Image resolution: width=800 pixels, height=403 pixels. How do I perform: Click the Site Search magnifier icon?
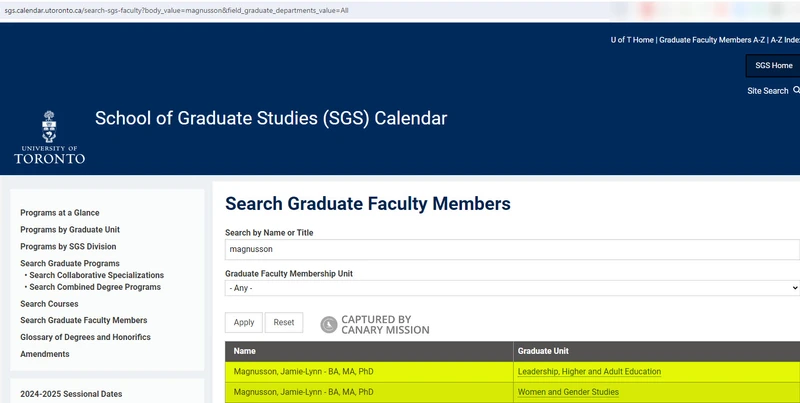[x=796, y=90]
